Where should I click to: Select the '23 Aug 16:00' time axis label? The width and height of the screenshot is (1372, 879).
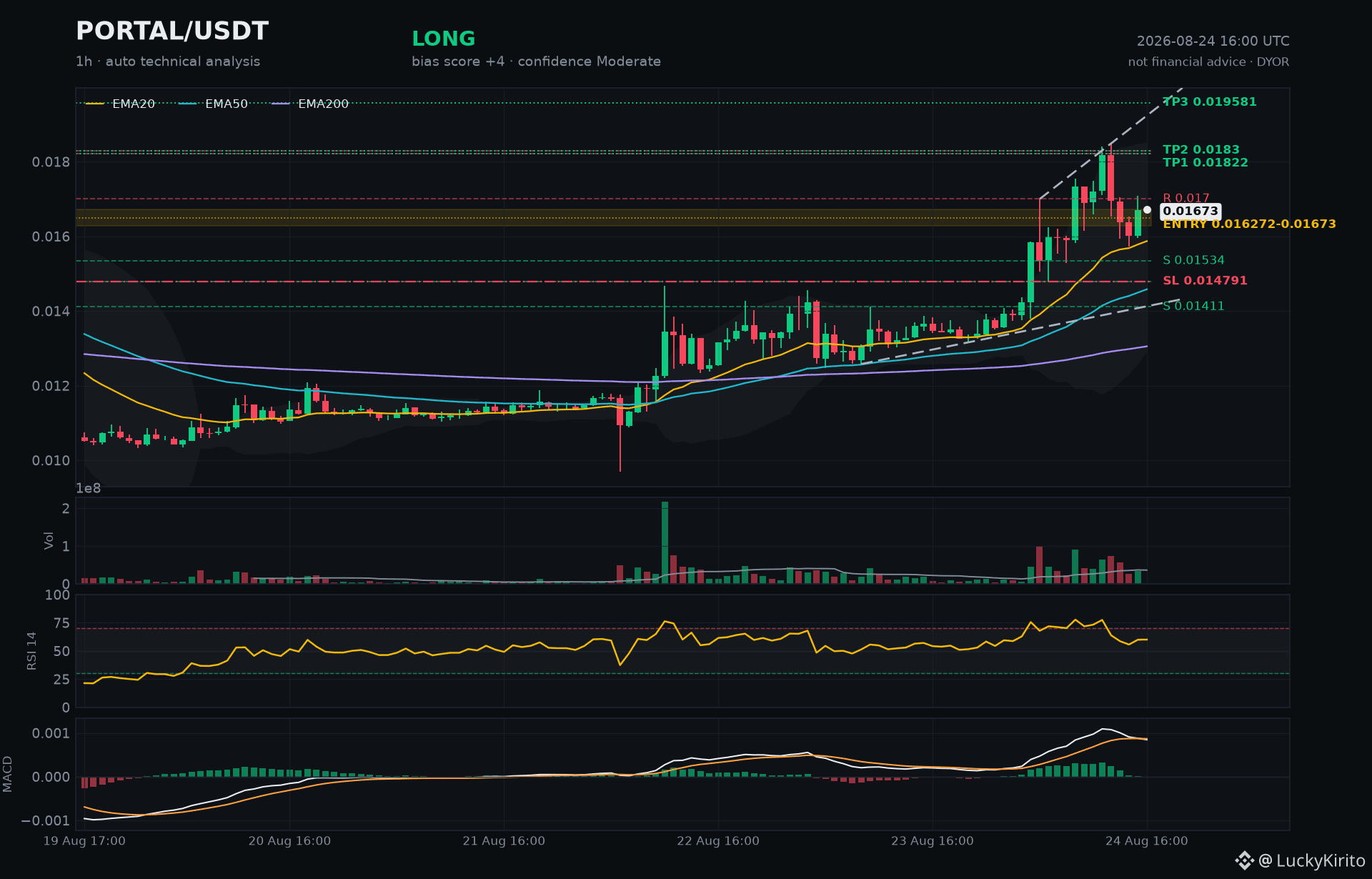[x=933, y=841]
